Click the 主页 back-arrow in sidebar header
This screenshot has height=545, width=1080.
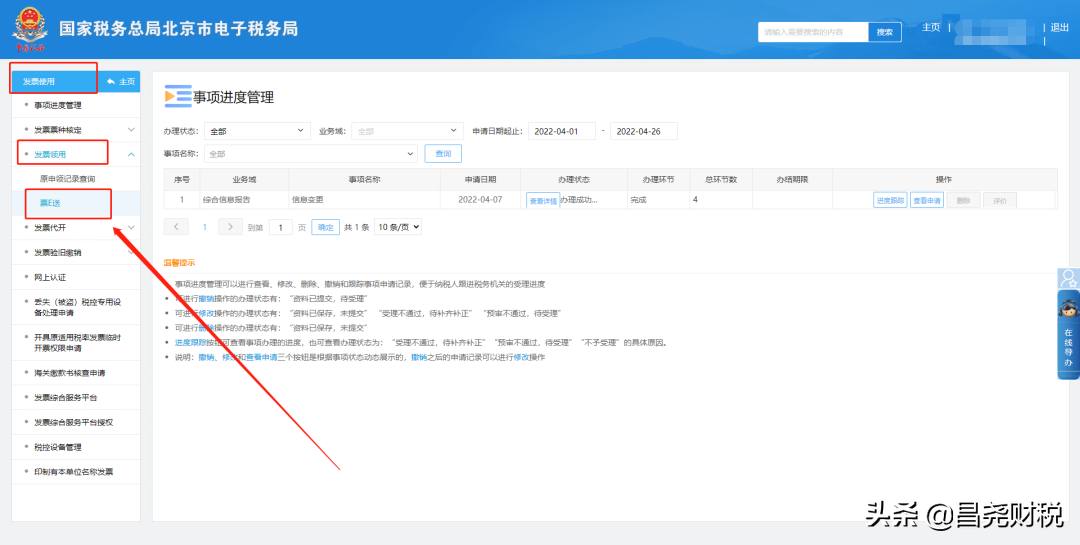point(120,81)
